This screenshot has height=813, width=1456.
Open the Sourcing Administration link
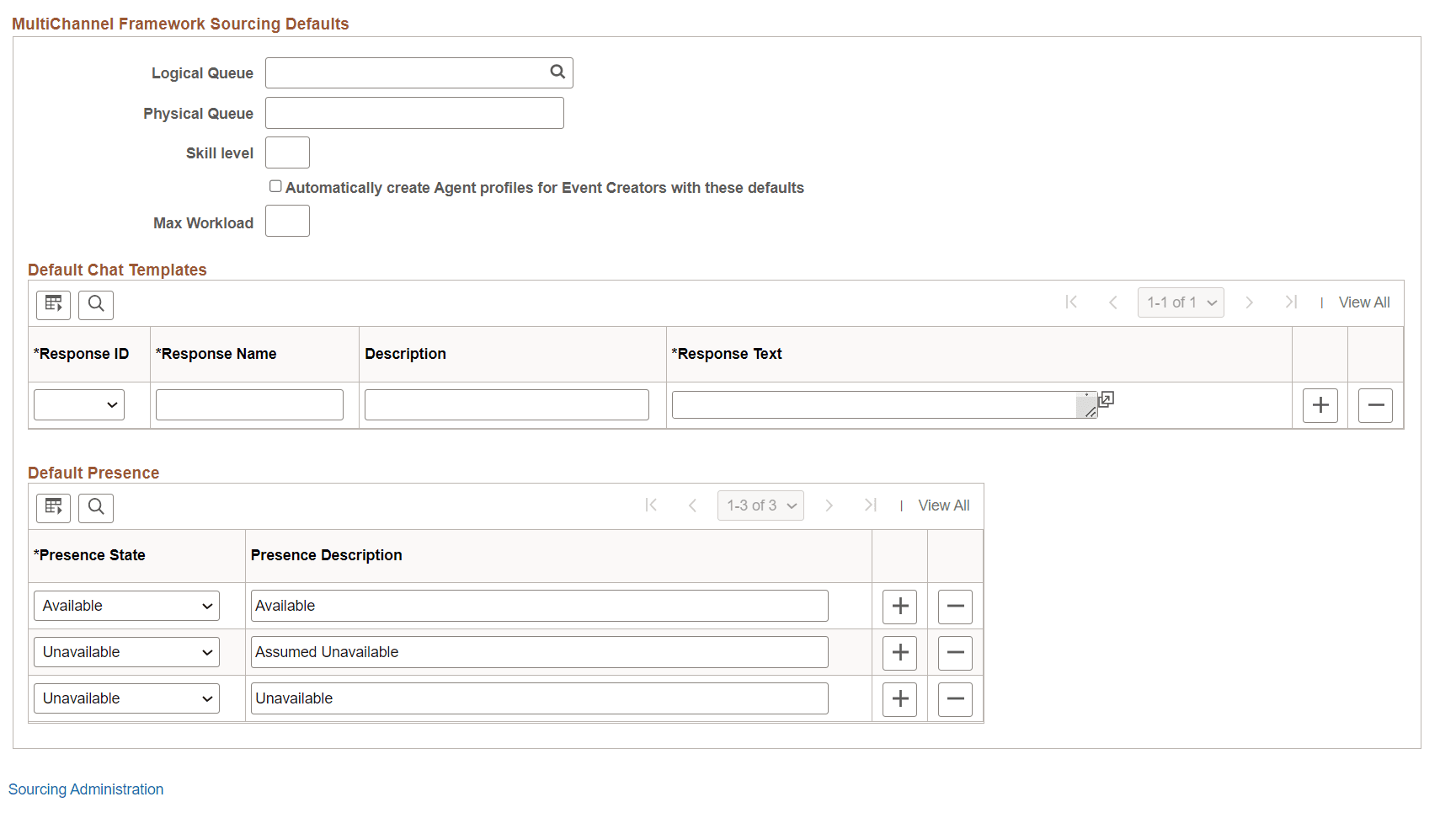point(86,789)
